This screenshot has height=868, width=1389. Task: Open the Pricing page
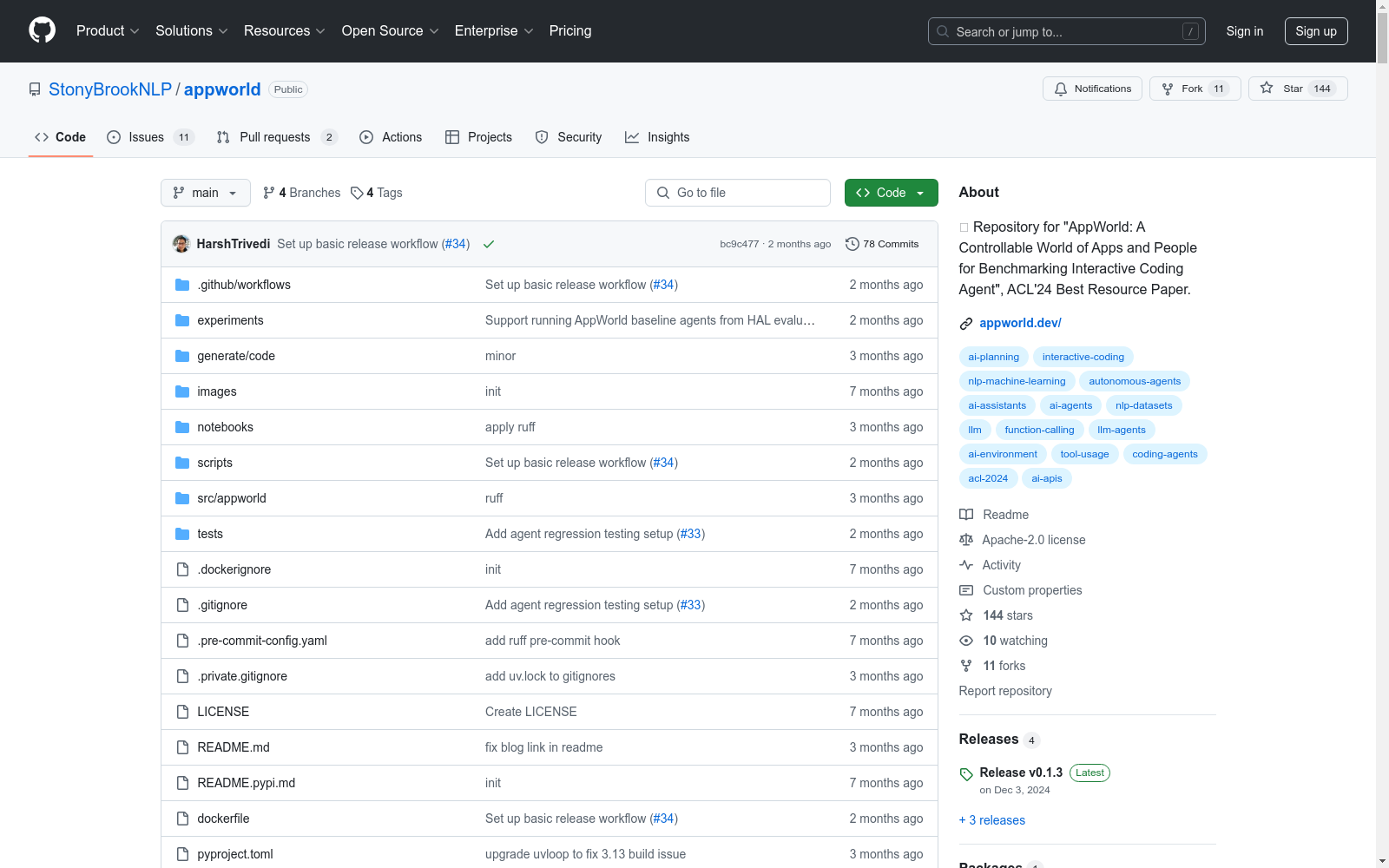[x=570, y=31]
